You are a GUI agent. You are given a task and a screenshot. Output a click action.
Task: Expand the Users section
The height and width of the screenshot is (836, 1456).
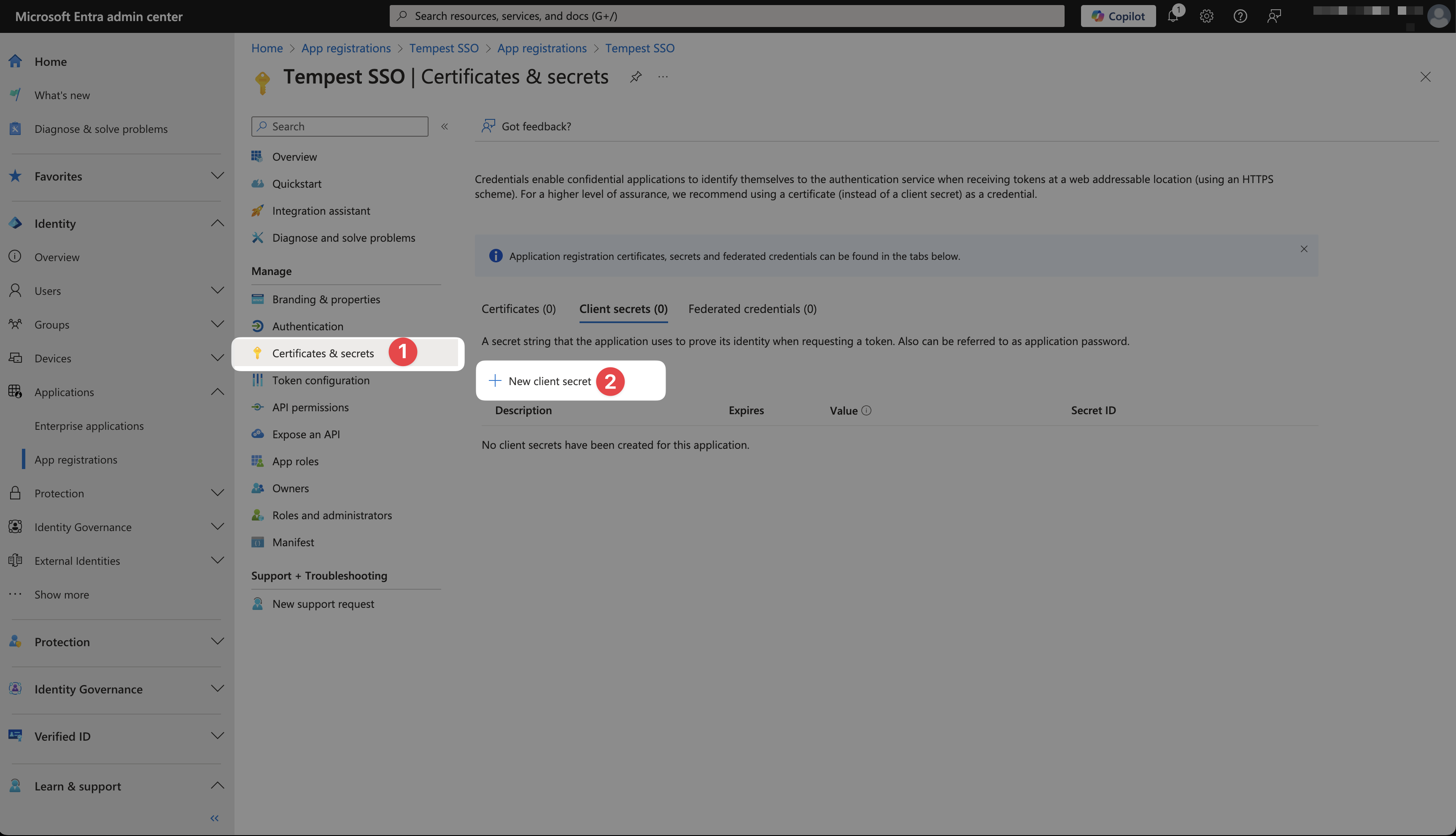click(x=217, y=291)
